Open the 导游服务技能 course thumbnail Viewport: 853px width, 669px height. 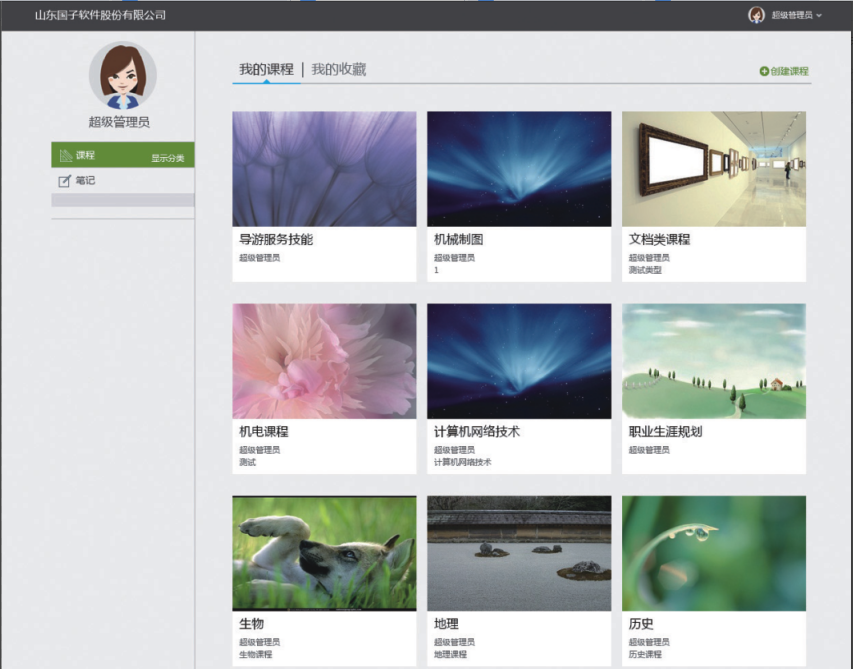pos(324,169)
